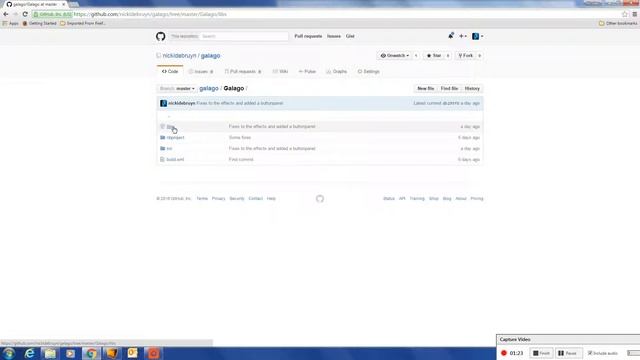Viewport: 640px width, 360px height.
Task: Open the Branch: master dropdown
Action: point(177,89)
